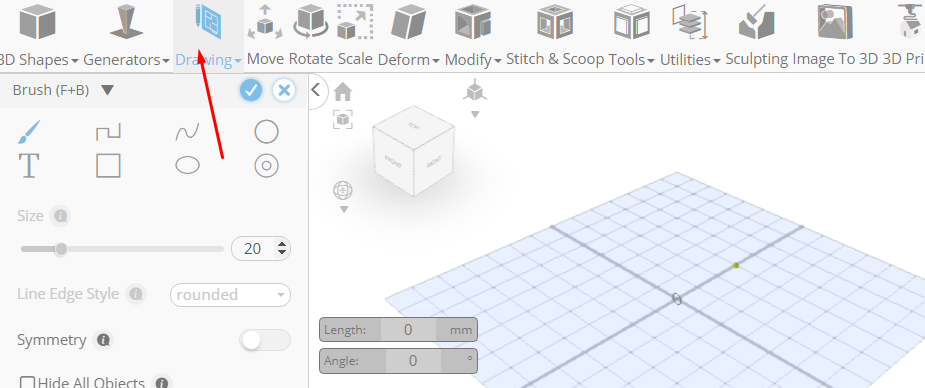This screenshot has width=925, height=388.
Task: Select the paintbrush drawing tool
Action: point(28,132)
